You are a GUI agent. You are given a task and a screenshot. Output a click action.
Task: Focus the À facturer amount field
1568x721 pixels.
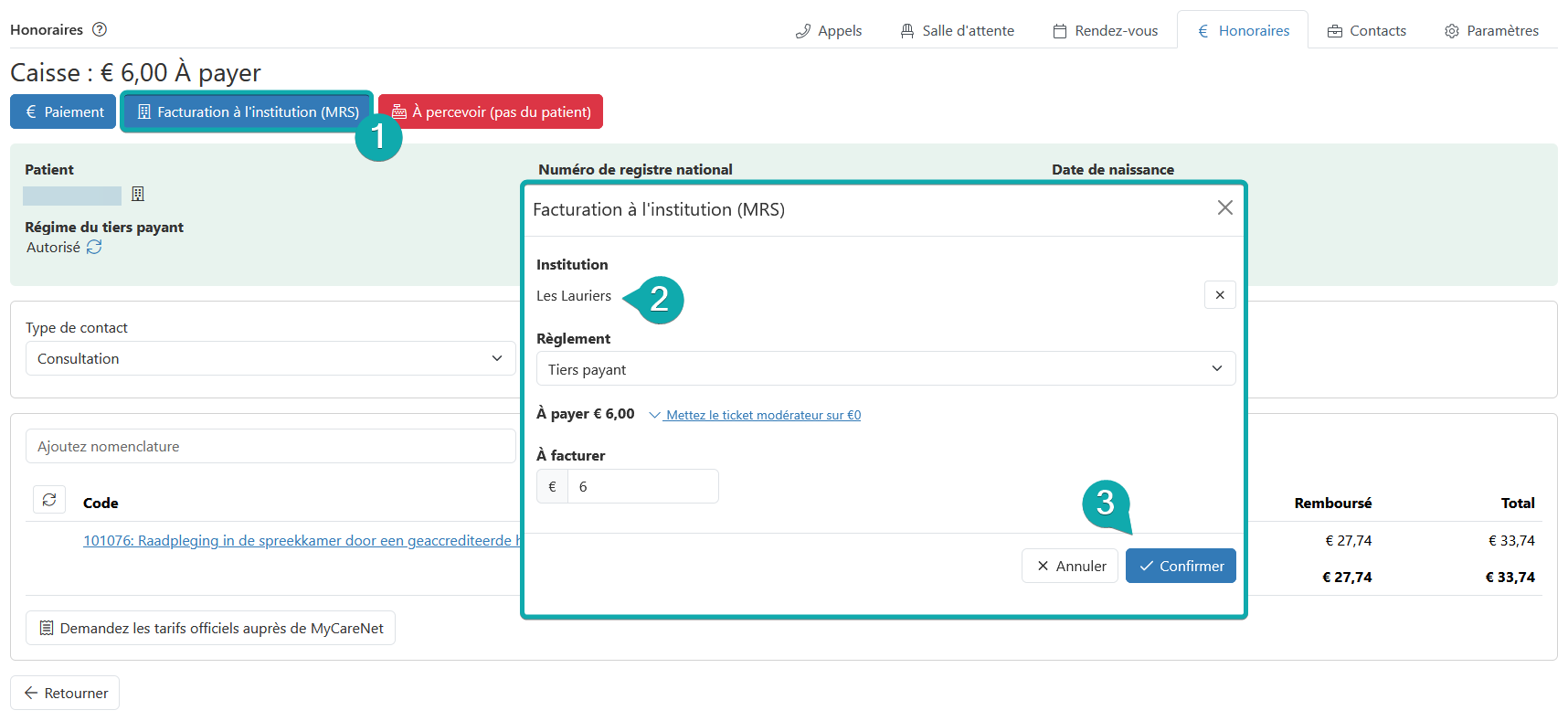[642, 486]
